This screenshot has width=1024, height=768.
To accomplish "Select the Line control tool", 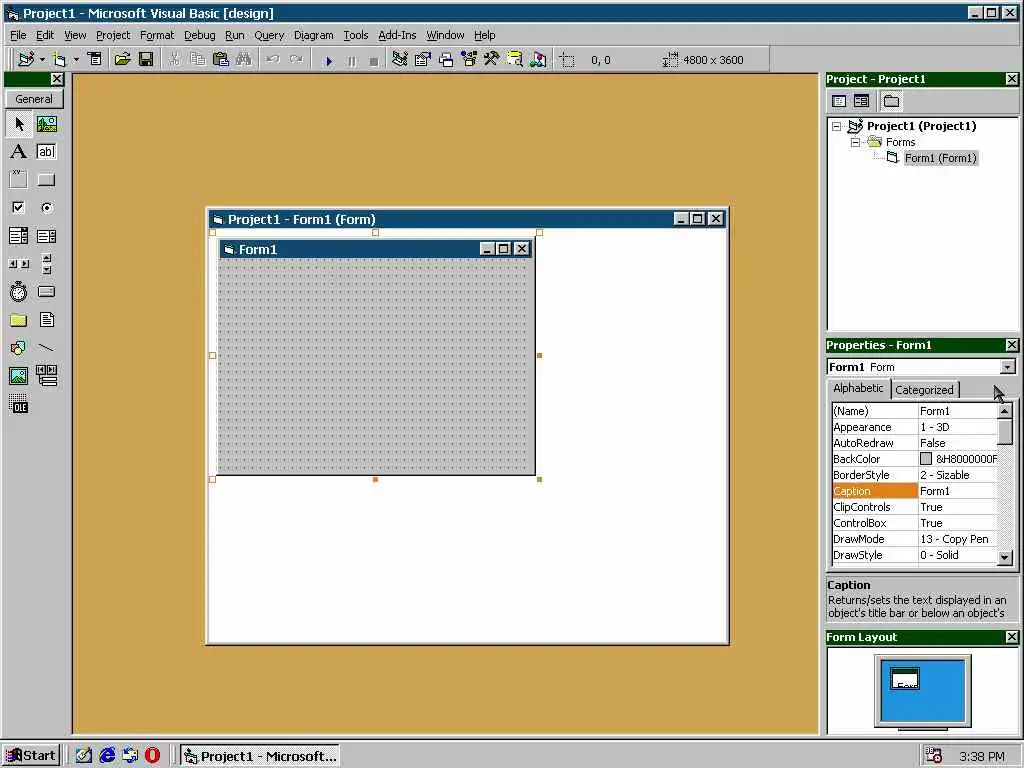I will tap(46, 348).
